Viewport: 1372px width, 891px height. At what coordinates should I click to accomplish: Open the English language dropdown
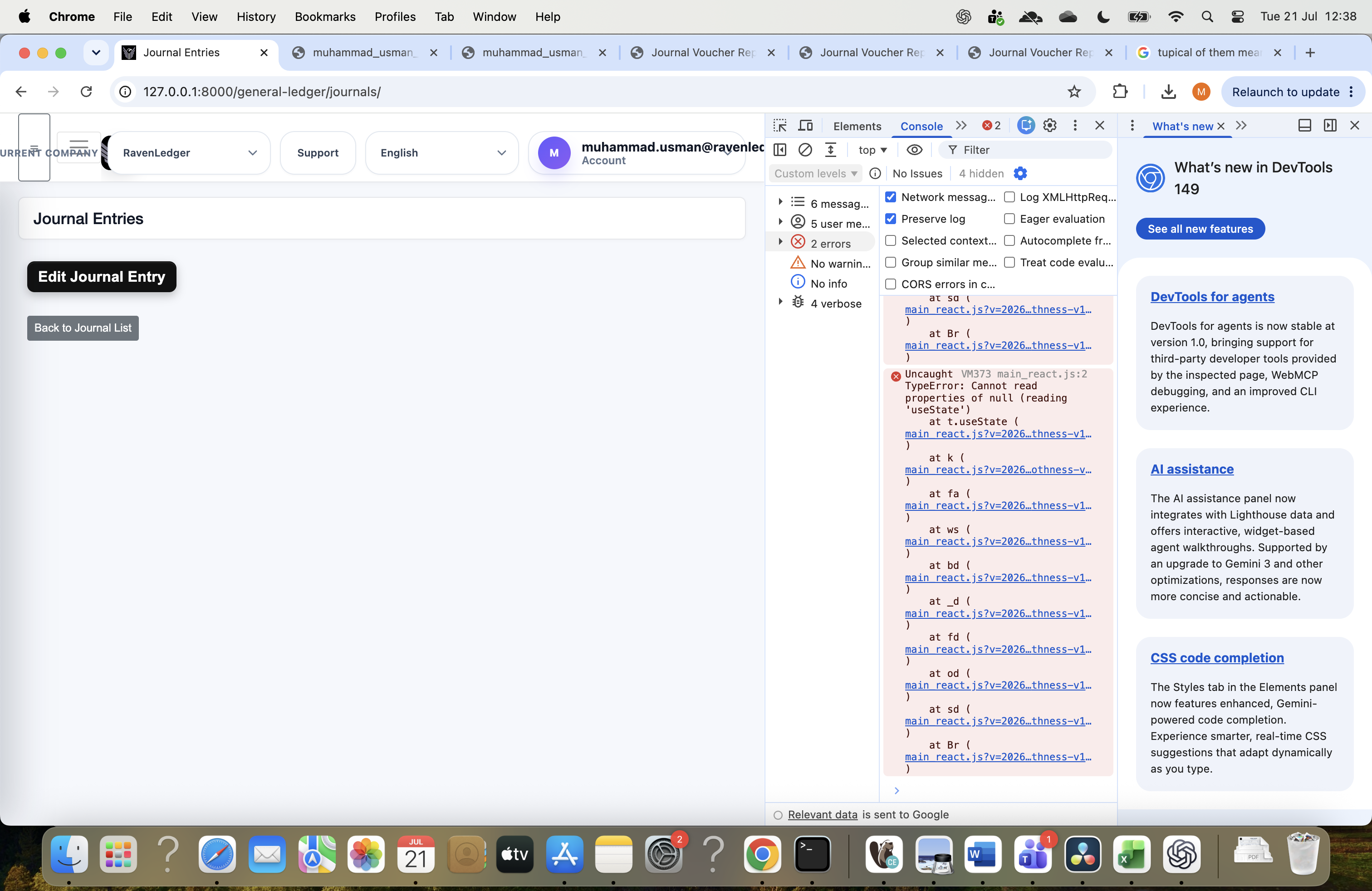[x=442, y=153]
